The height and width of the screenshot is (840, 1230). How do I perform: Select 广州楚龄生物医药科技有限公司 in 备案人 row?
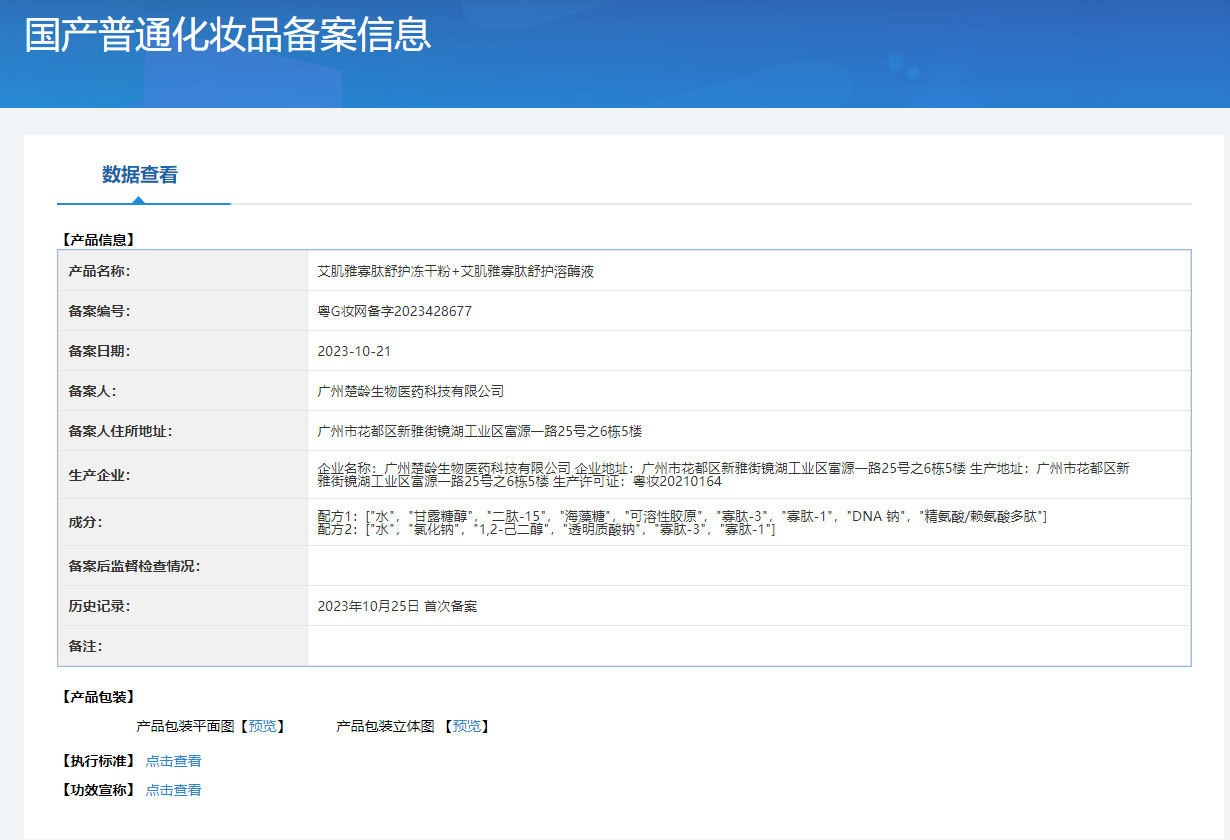click(x=411, y=391)
